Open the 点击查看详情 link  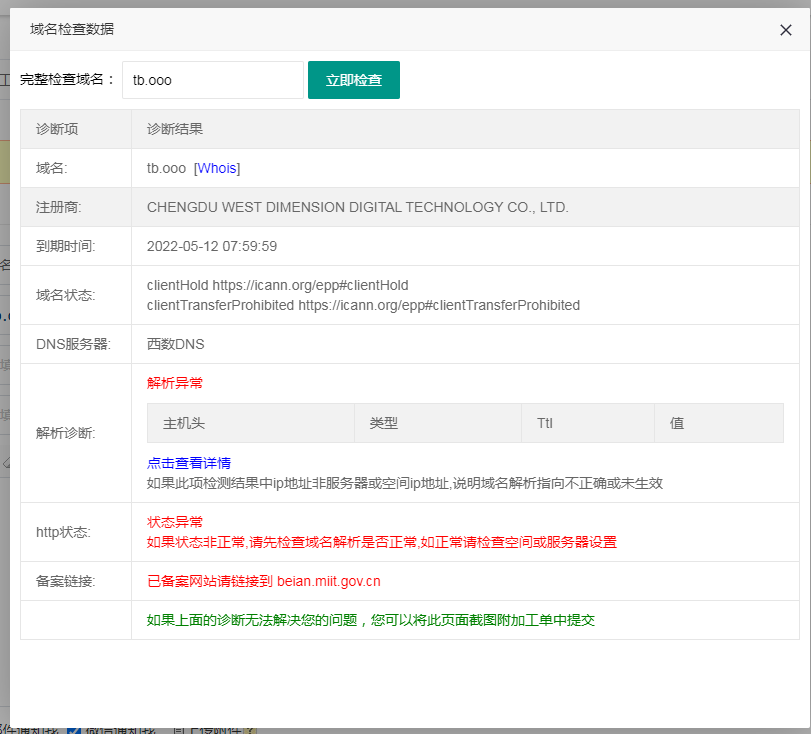coord(189,463)
